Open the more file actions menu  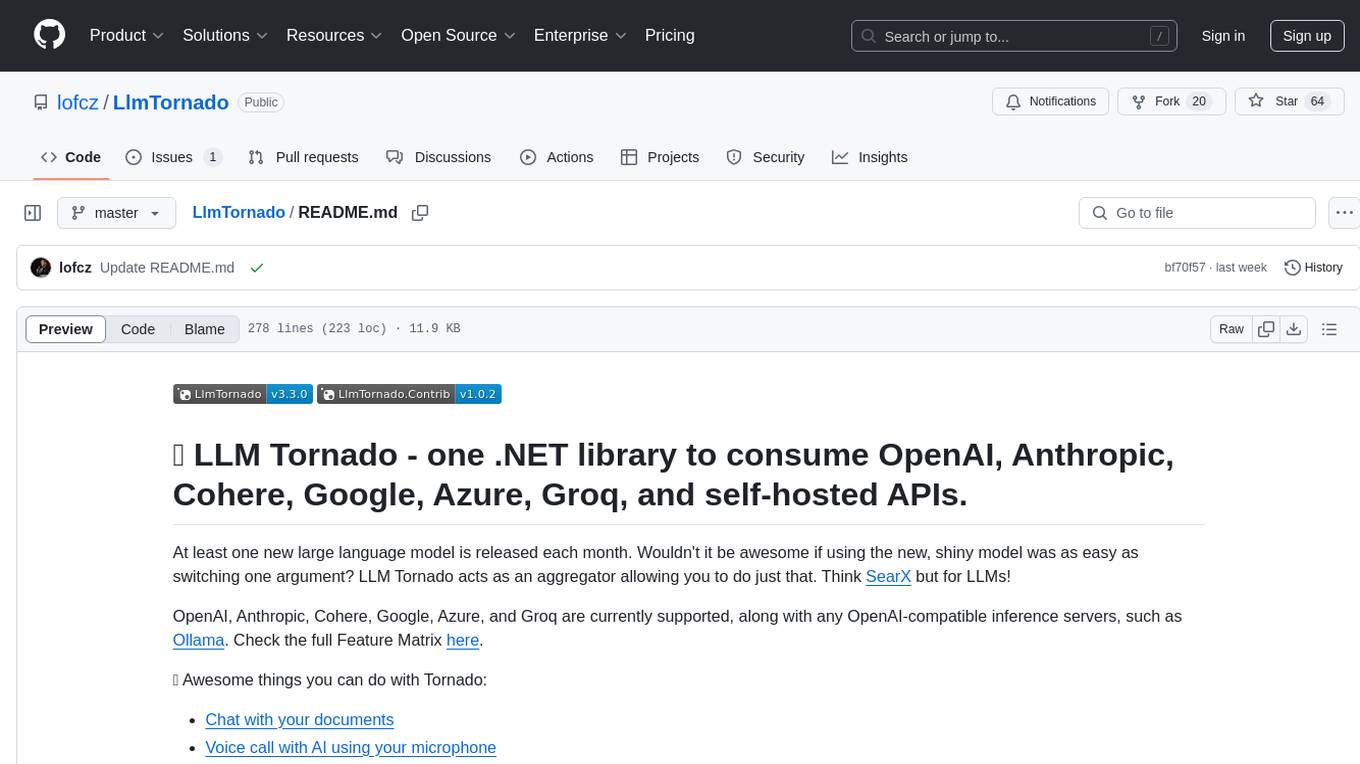(1344, 213)
